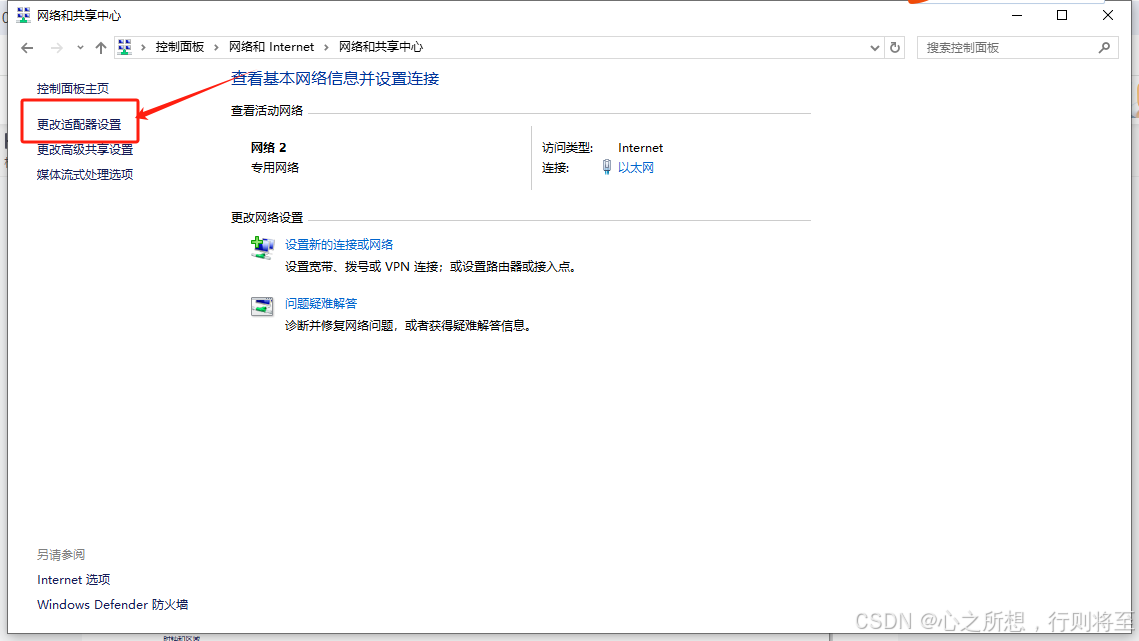Click the back navigation arrow
This screenshot has width=1139, height=641.
coord(27,48)
